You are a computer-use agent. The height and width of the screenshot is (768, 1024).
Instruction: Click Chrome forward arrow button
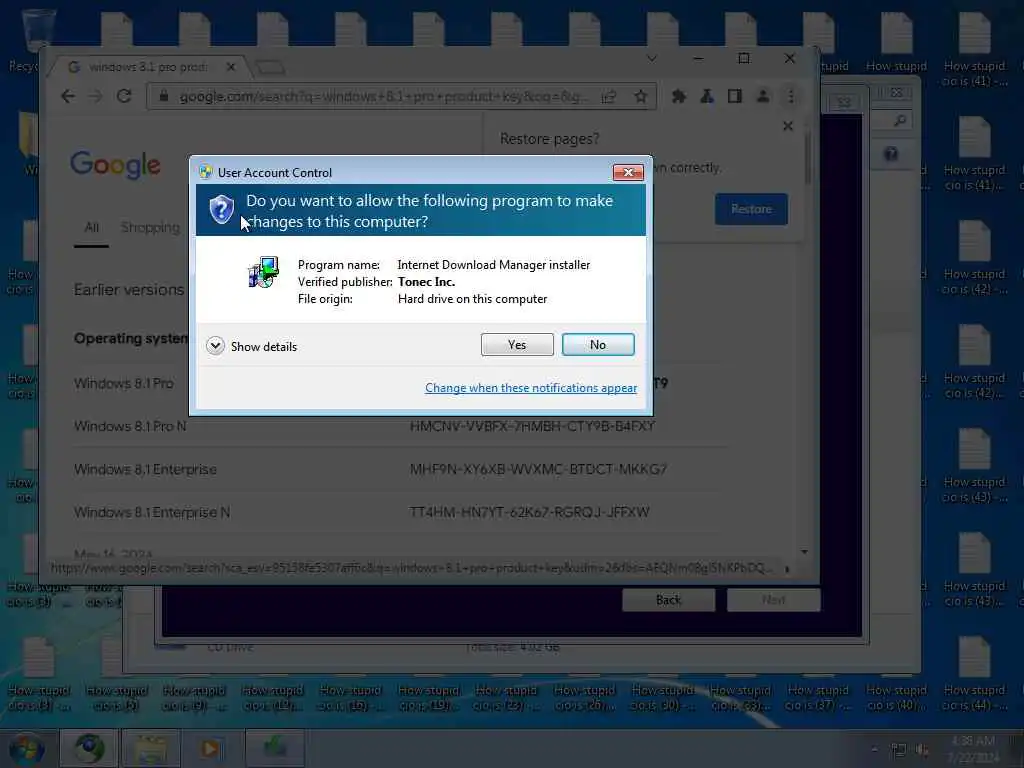coord(95,97)
